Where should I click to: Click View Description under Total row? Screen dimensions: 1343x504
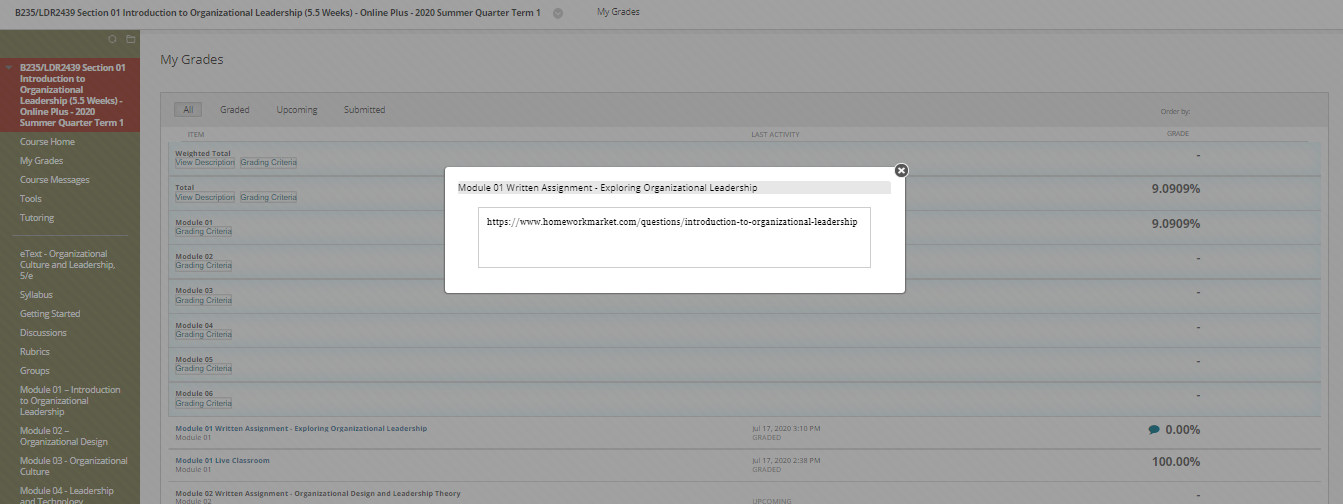(205, 197)
